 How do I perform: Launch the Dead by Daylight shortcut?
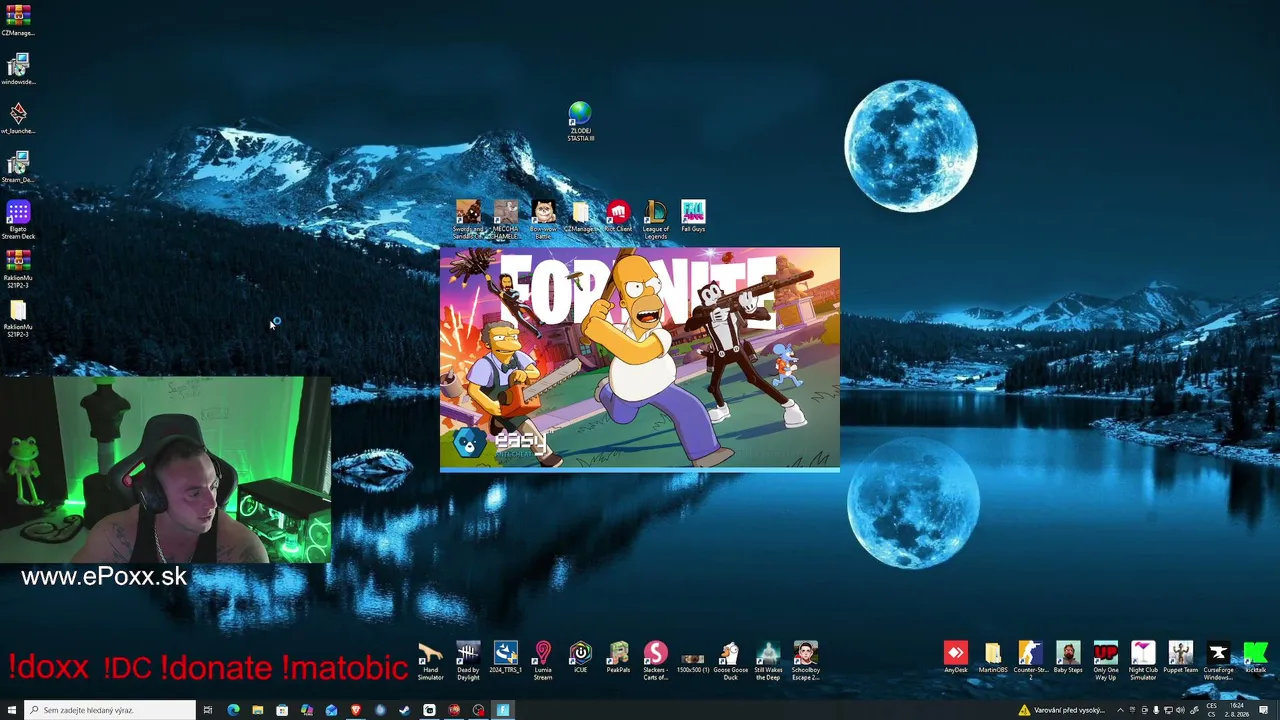coord(468,661)
